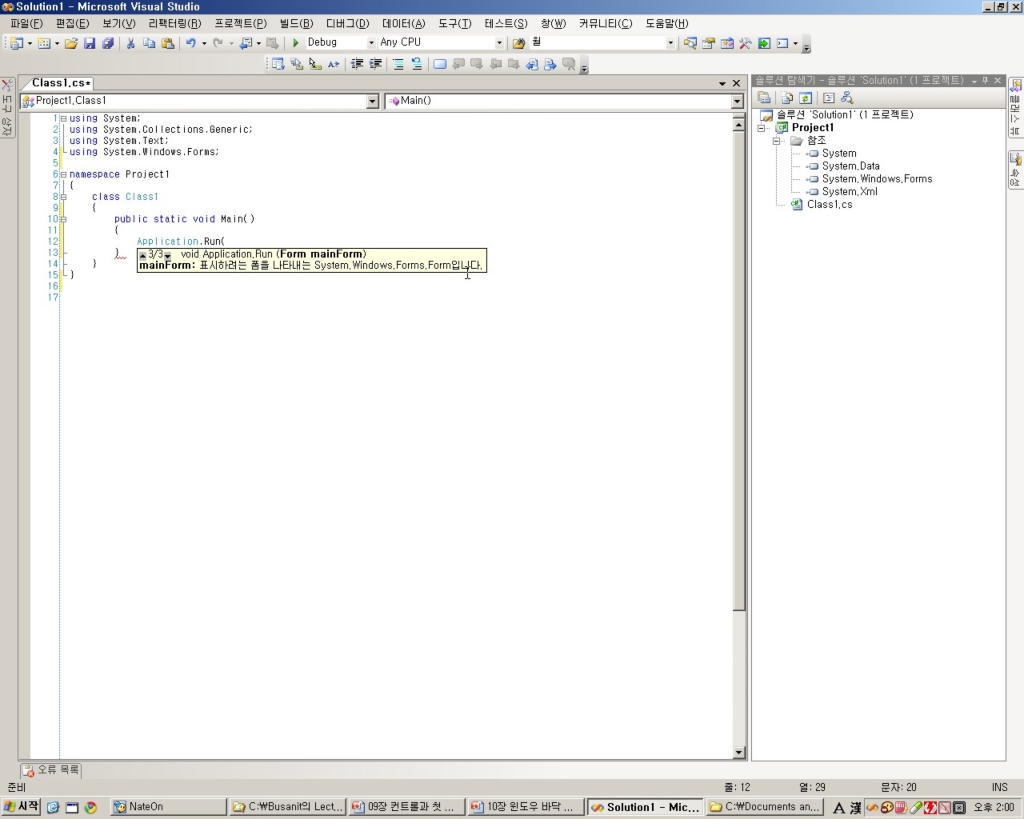
Task: Click Properties icon in Solution Explorer toolbar
Action: pyautogui.click(x=764, y=98)
